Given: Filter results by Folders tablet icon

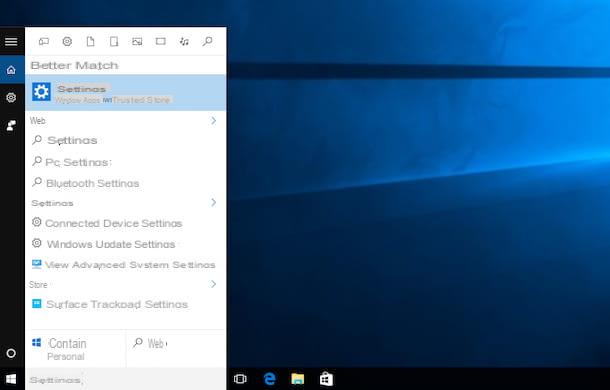Looking at the screenshot, I should [114, 41].
